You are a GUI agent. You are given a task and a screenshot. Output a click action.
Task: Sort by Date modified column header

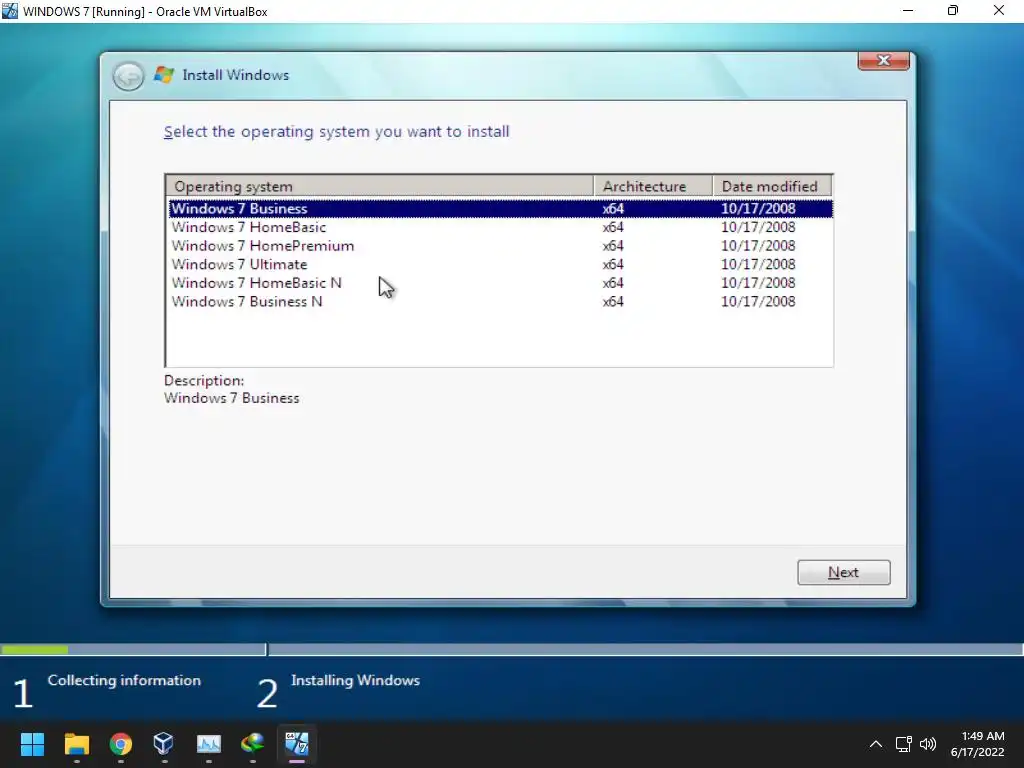tap(773, 186)
